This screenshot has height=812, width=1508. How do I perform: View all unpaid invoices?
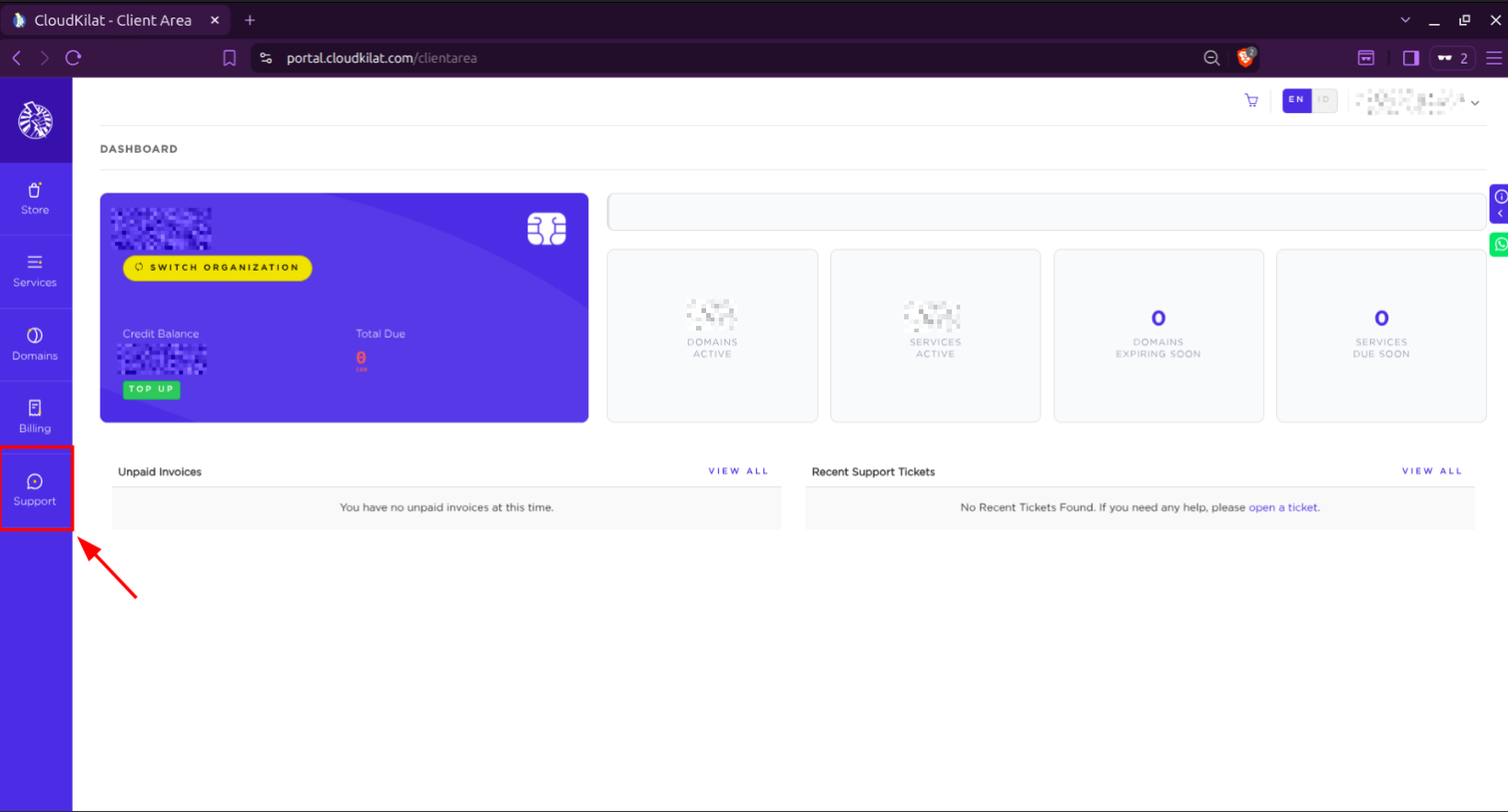coord(737,470)
